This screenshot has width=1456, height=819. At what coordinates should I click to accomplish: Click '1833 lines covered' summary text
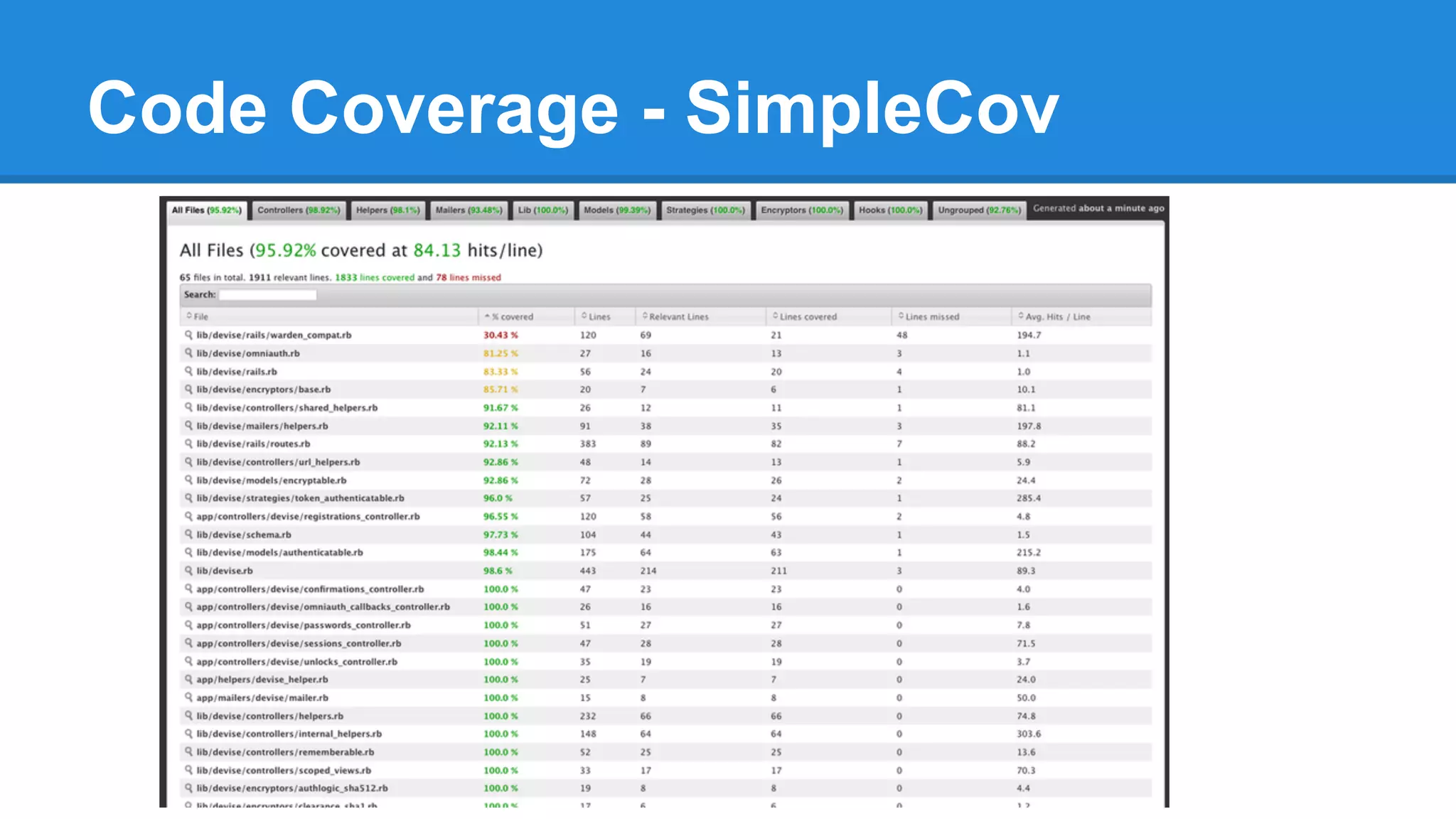[375, 277]
